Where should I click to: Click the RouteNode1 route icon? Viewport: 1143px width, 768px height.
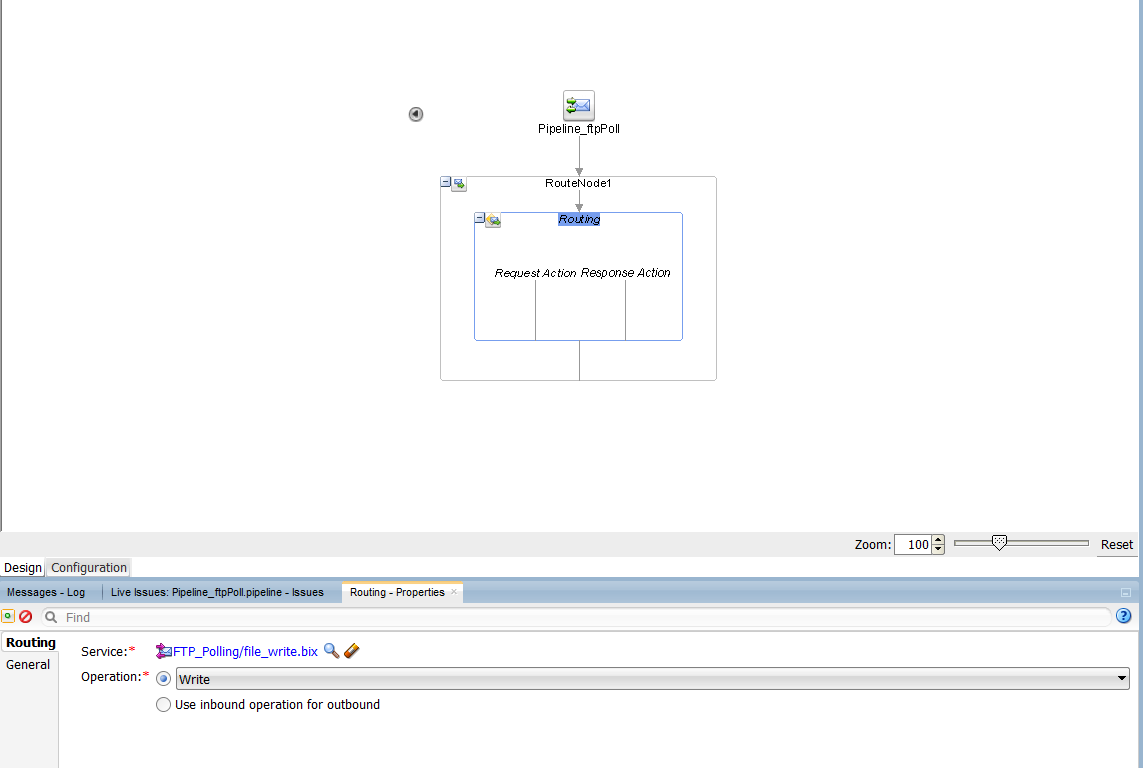click(459, 184)
